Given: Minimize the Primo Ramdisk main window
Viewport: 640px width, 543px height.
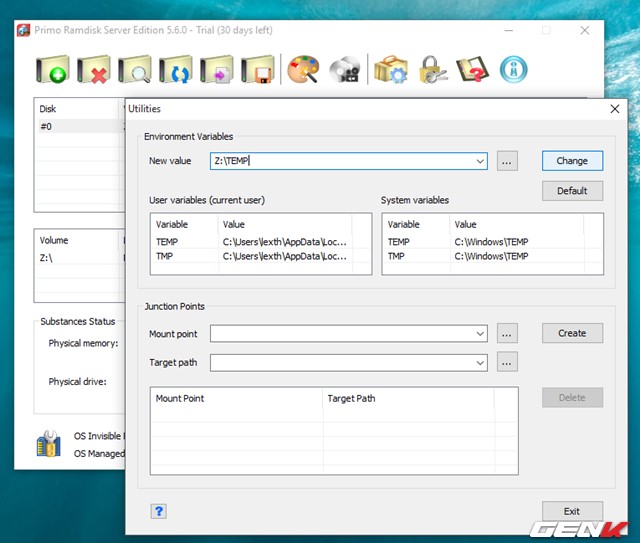Looking at the screenshot, I should click(x=508, y=30).
